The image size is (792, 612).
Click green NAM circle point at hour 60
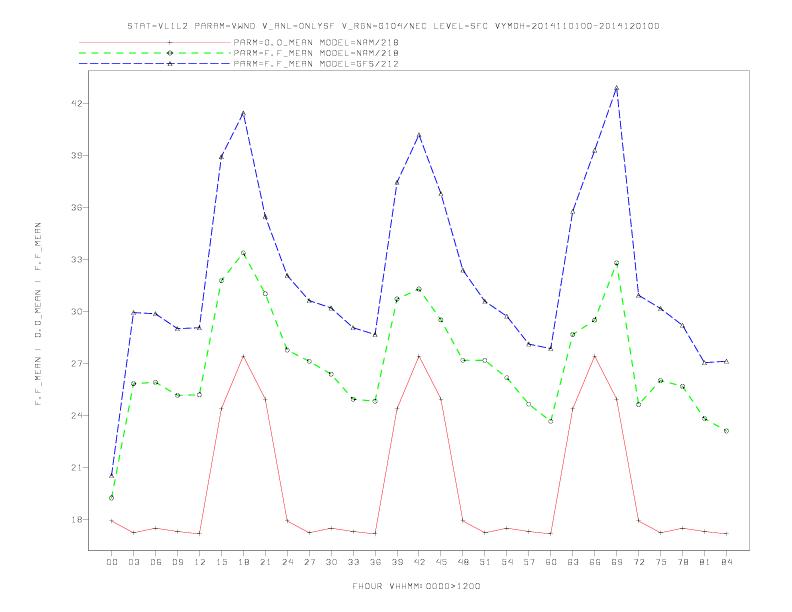(551, 421)
